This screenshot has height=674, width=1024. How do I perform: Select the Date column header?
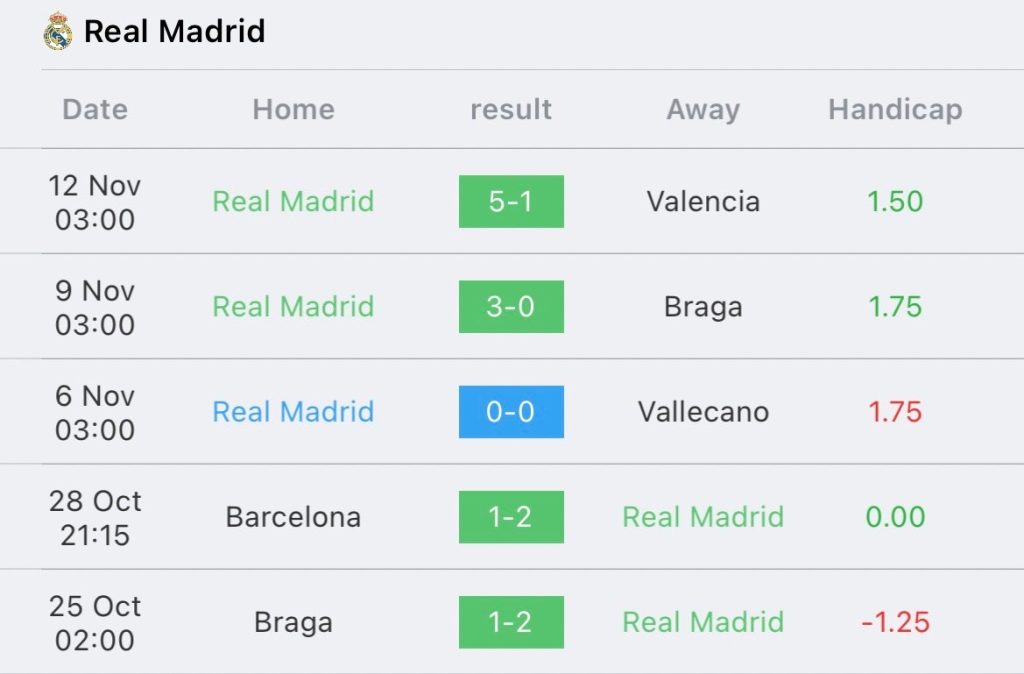pos(95,109)
